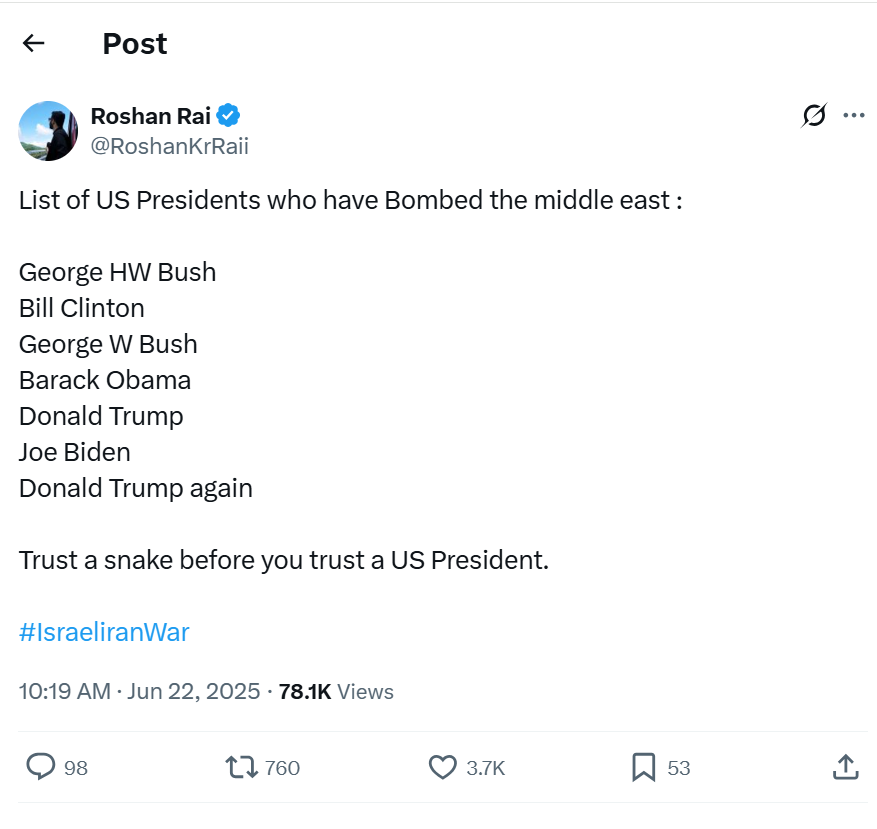
Task: Click the 10:19 AM Jun 22, 2025 timestamp
Action: (x=139, y=691)
